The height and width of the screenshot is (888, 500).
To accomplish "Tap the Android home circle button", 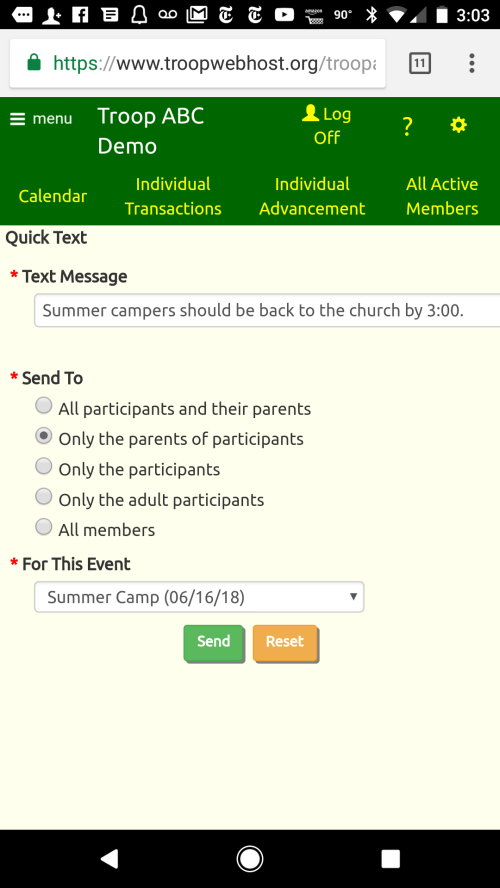I will [250, 859].
